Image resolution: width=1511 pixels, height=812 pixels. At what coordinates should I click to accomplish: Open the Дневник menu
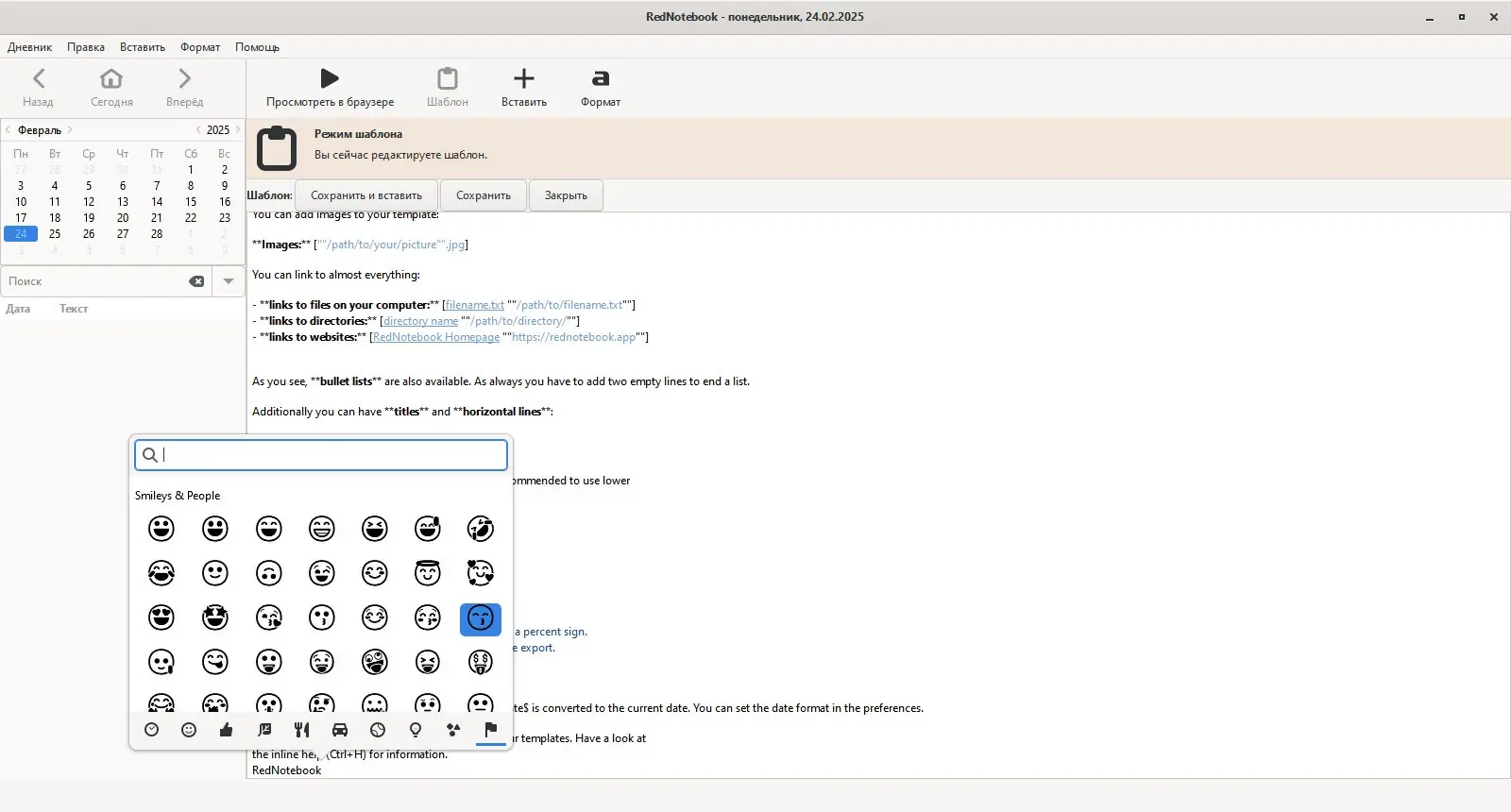coord(30,47)
